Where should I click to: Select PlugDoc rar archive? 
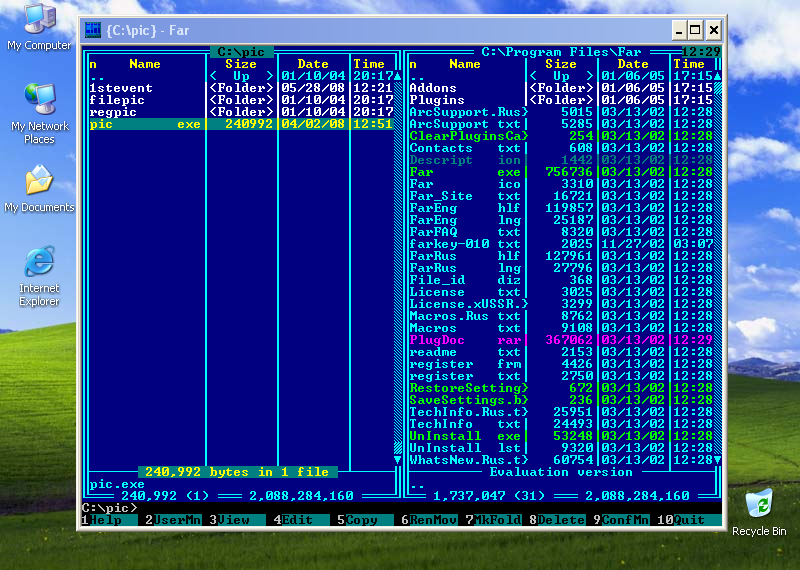tap(561, 340)
